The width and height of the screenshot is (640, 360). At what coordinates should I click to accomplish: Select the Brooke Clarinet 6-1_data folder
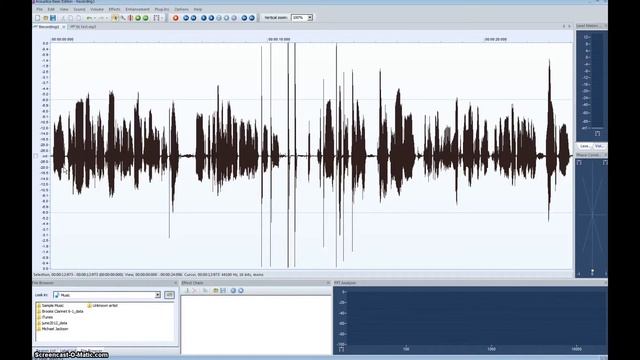click(60, 311)
